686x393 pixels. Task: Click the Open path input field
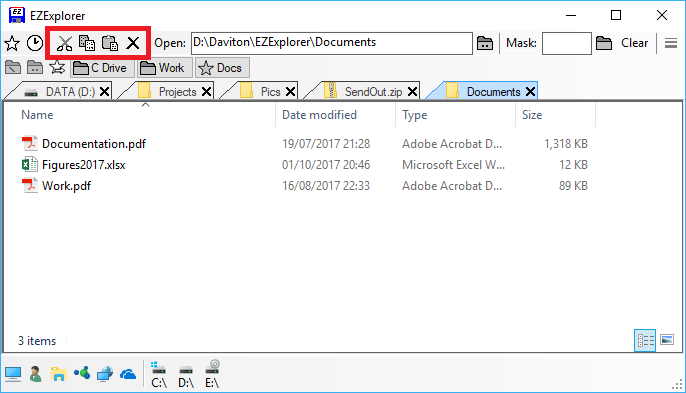pyautogui.click(x=332, y=43)
